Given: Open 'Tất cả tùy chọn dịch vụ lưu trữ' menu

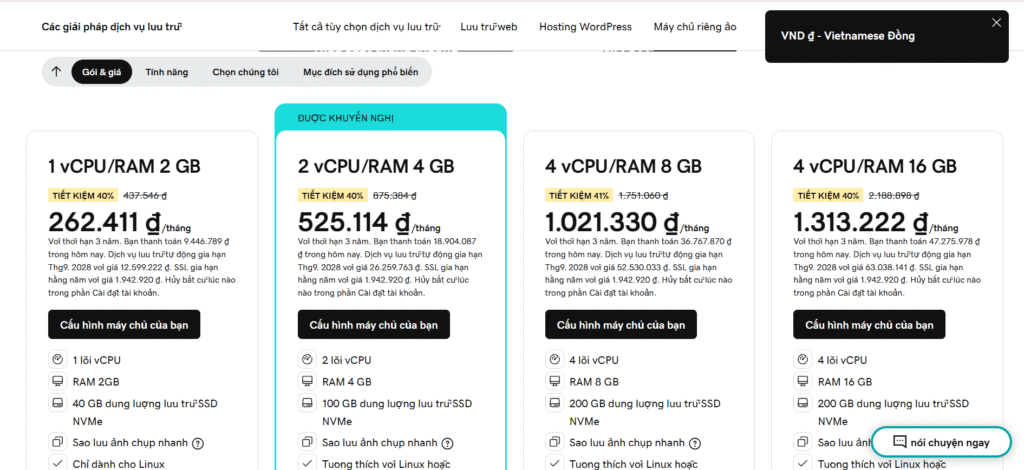Looking at the screenshot, I should tap(366, 26).
